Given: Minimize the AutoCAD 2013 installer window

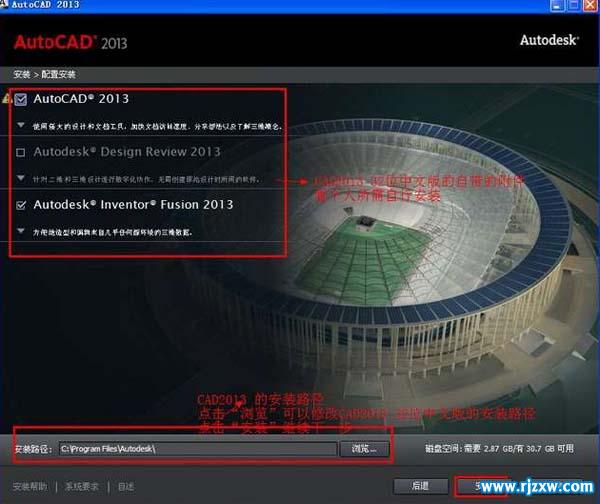Looking at the screenshot, I should [x=557, y=5].
